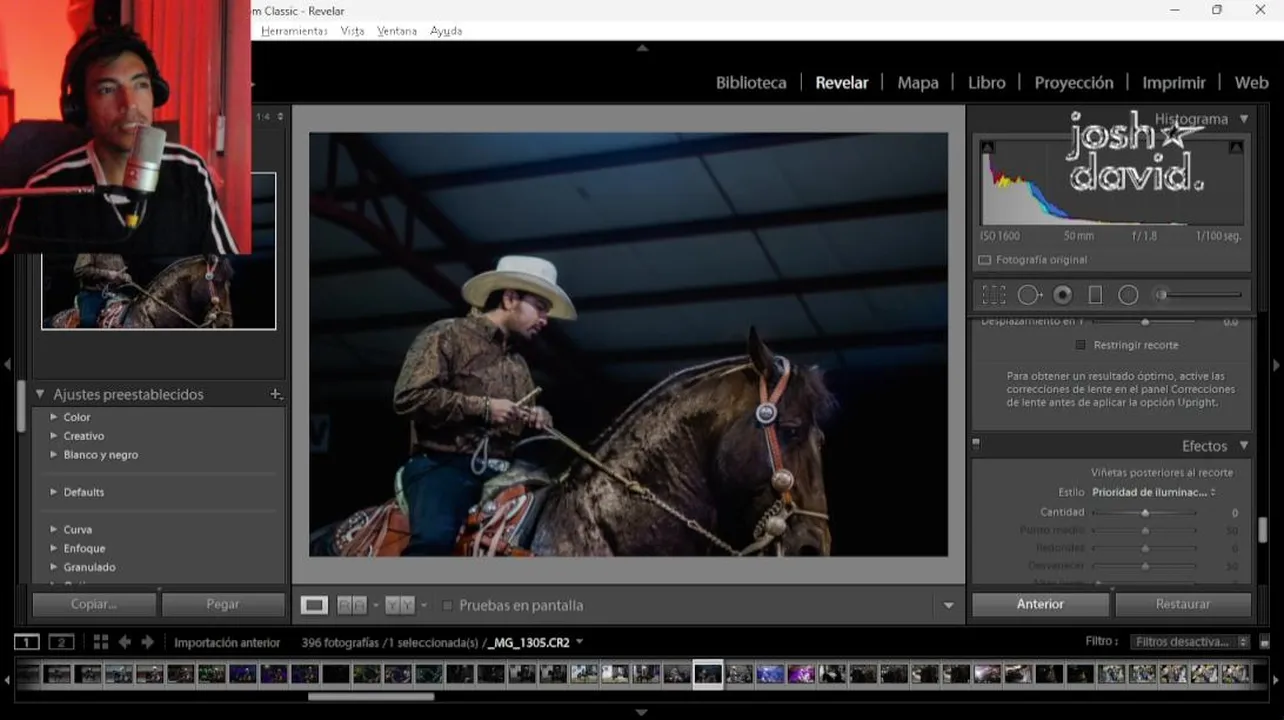Add a new preset with plus icon
Image resolution: width=1284 pixels, height=720 pixels.
tap(276, 394)
